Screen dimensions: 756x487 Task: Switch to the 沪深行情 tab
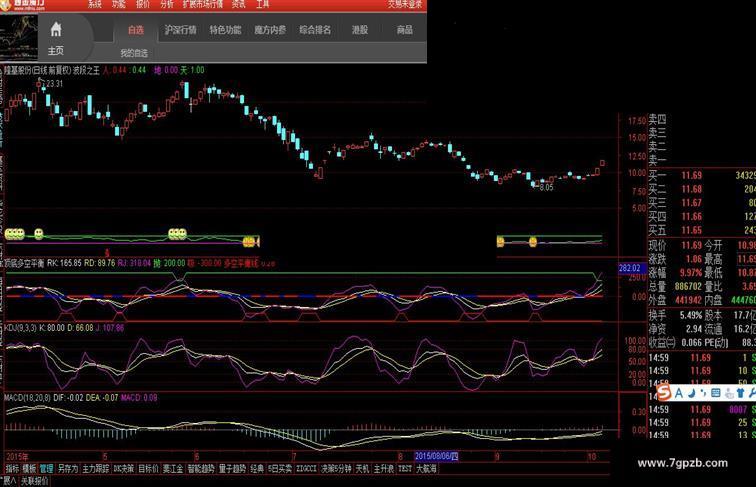click(x=180, y=30)
